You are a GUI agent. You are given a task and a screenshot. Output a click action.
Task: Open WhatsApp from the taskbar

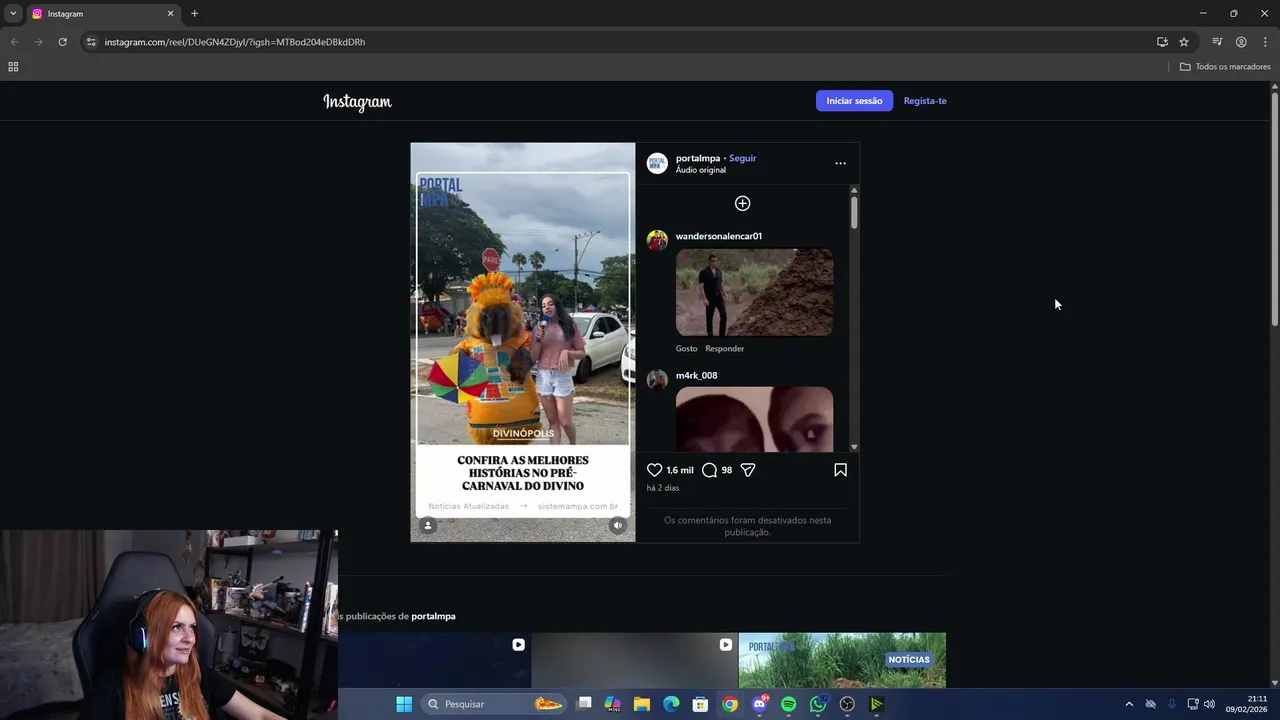point(818,704)
